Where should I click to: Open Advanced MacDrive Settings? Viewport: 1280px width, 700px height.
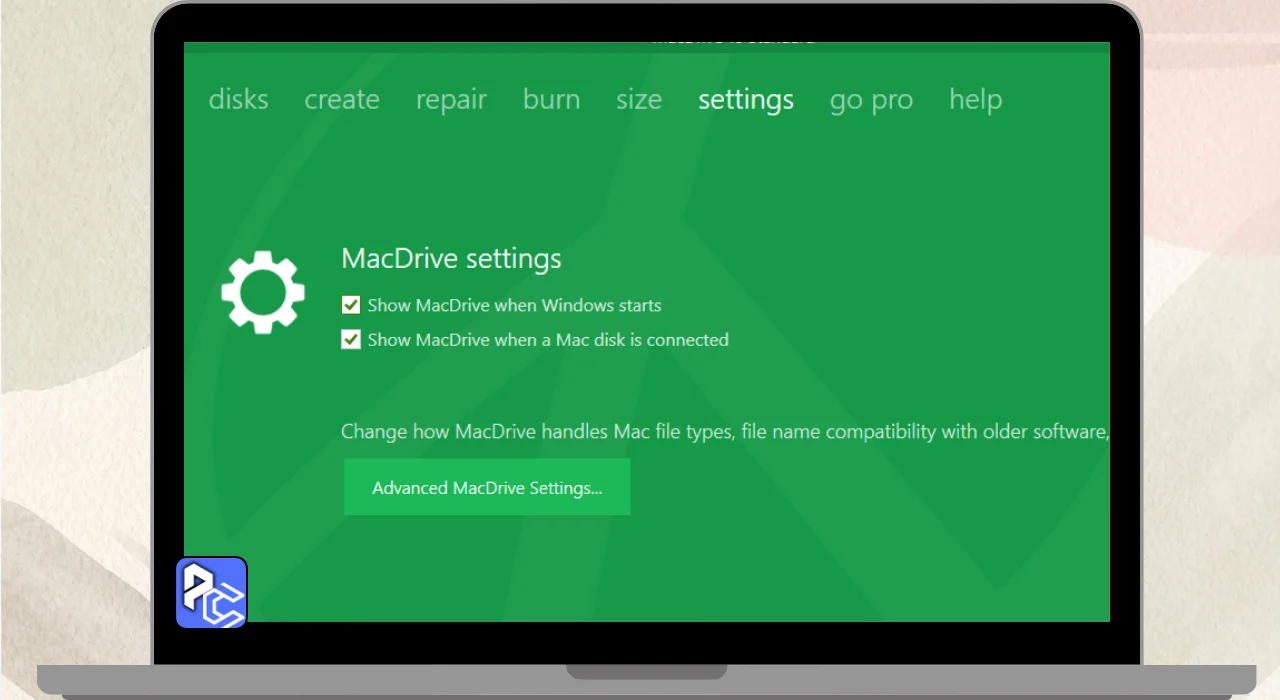point(487,488)
